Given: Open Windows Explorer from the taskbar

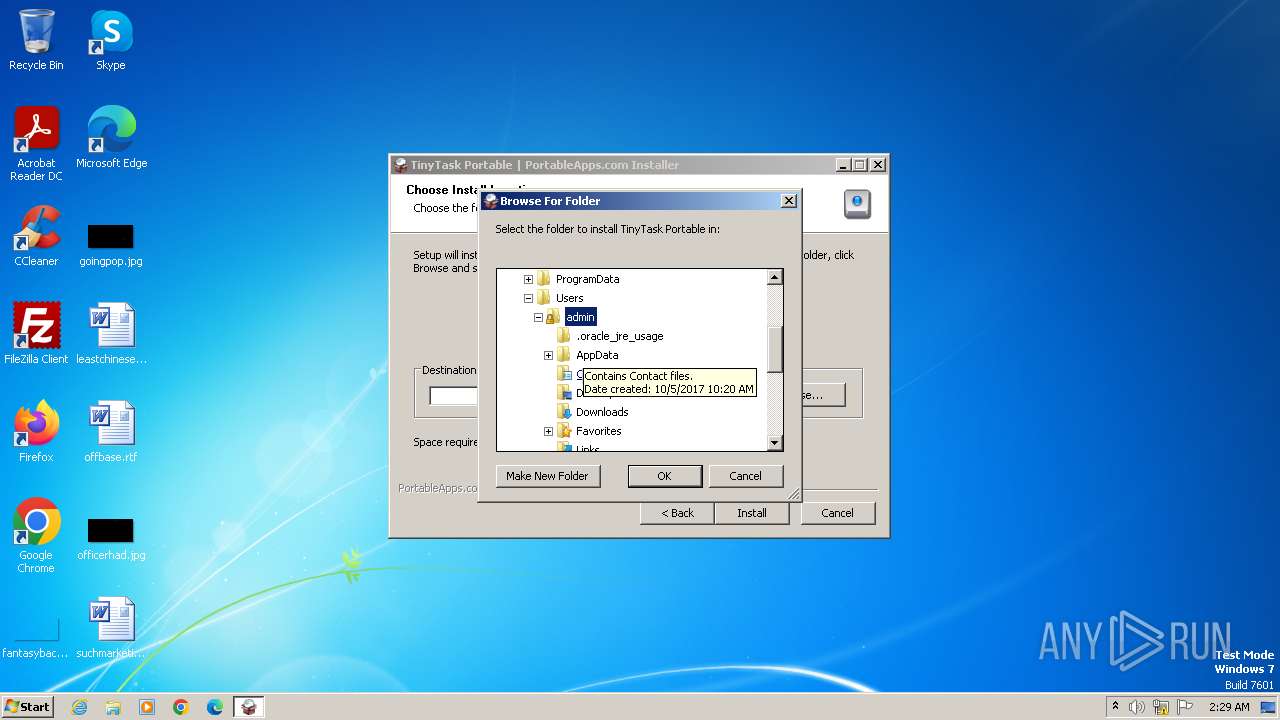Looking at the screenshot, I should click(x=113, y=707).
